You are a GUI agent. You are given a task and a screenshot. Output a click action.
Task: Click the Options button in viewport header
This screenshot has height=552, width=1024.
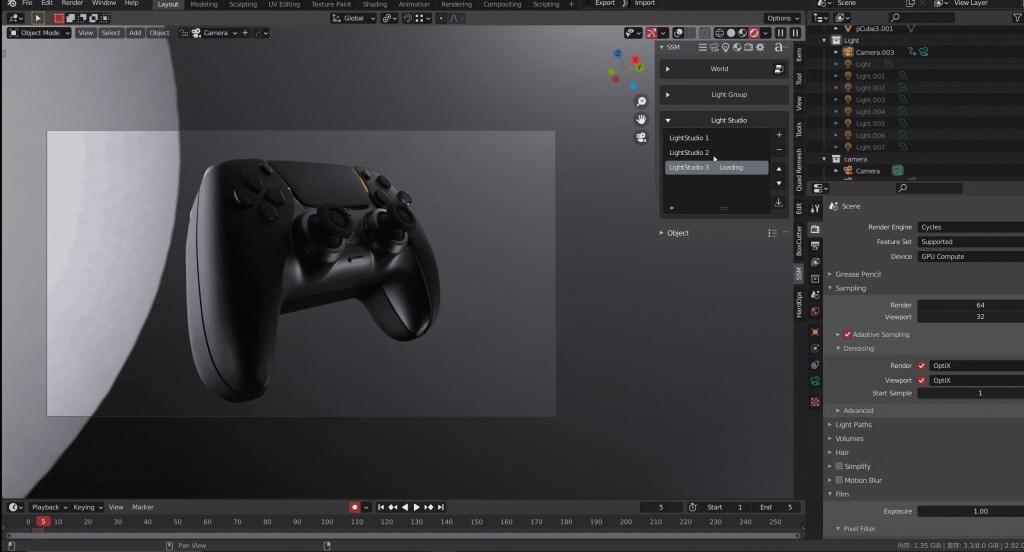(782, 18)
